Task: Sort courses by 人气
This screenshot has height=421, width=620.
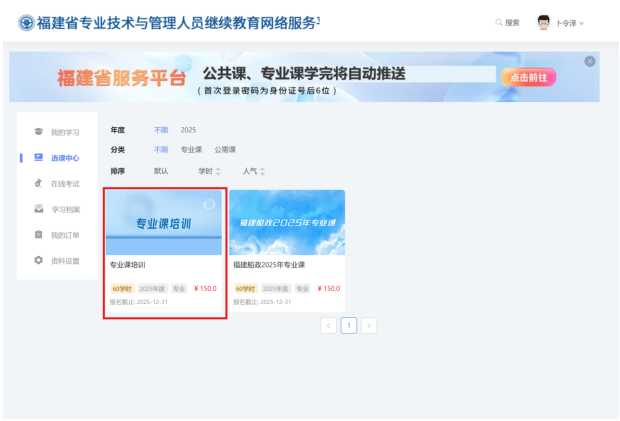Action: tap(253, 171)
